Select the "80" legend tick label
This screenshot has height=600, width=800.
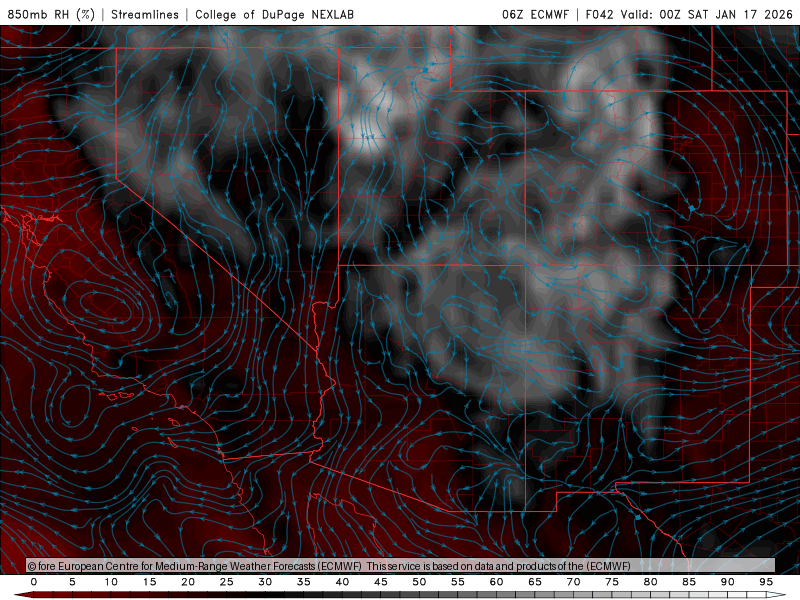click(650, 582)
